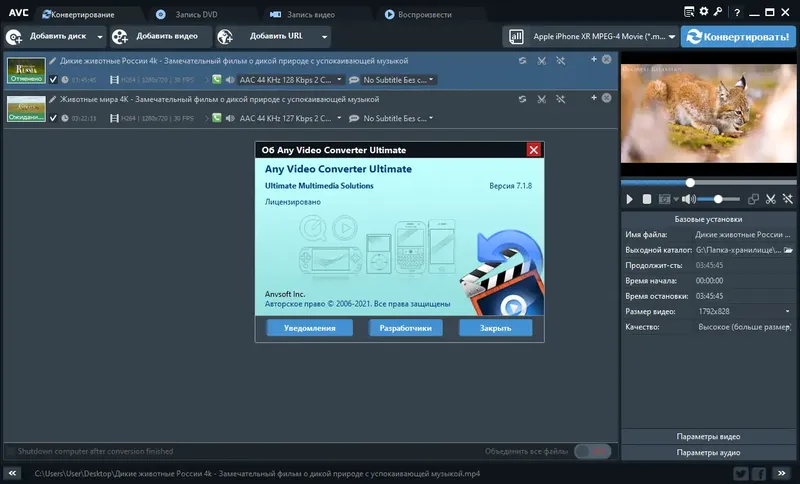Open the Конвертирование tab
This screenshot has width=800, height=484.
point(78,14)
